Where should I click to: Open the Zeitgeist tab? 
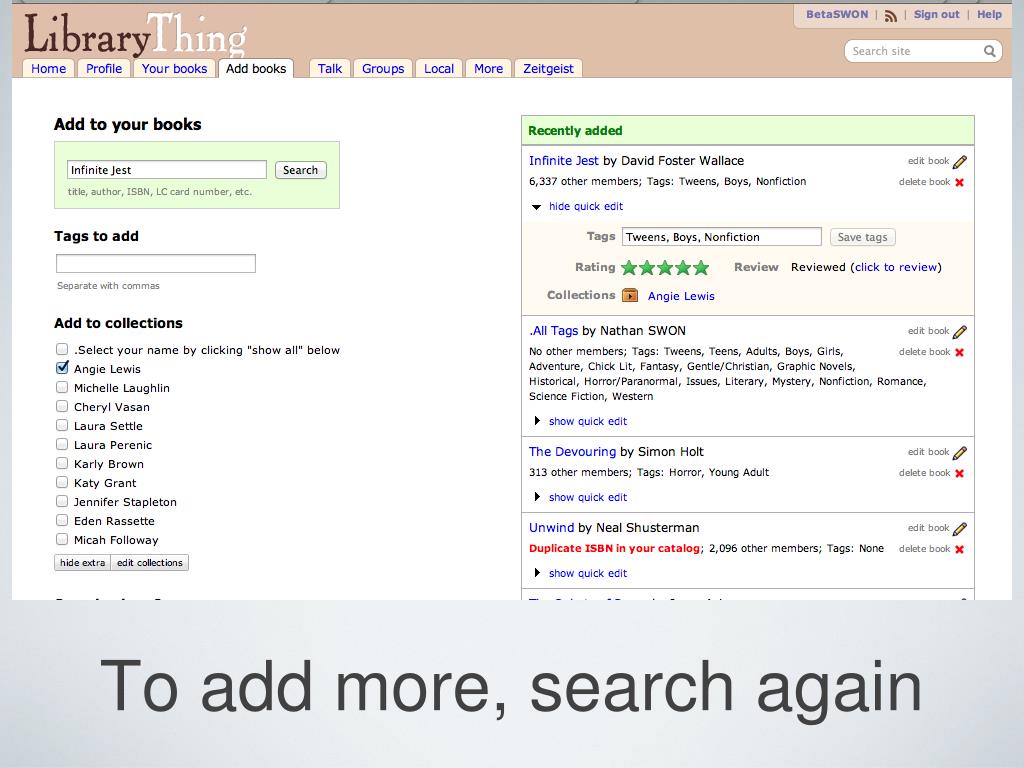point(548,69)
